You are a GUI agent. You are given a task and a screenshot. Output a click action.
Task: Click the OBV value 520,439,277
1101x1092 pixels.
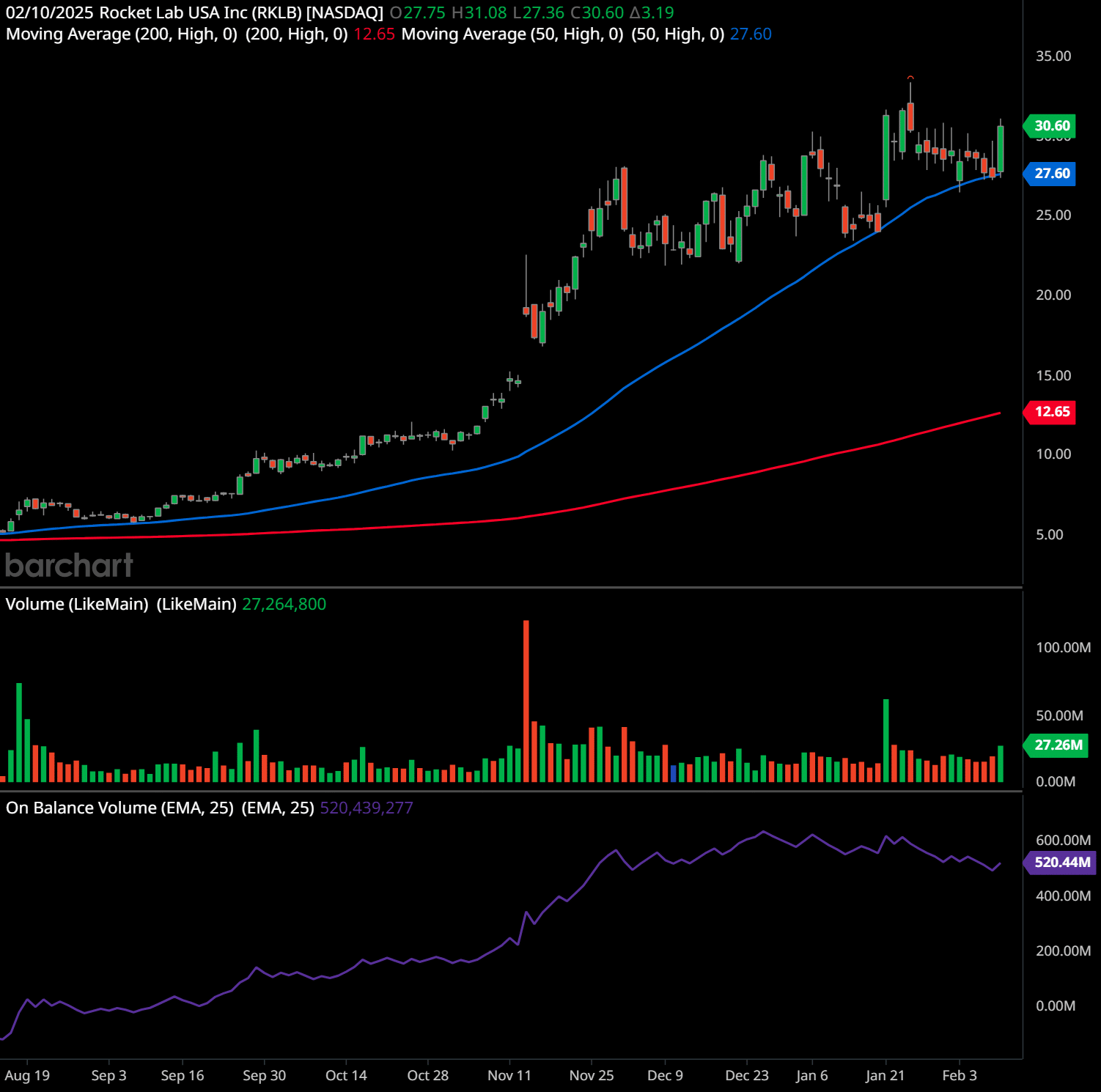pyautogui.click(x=367, y=808)
